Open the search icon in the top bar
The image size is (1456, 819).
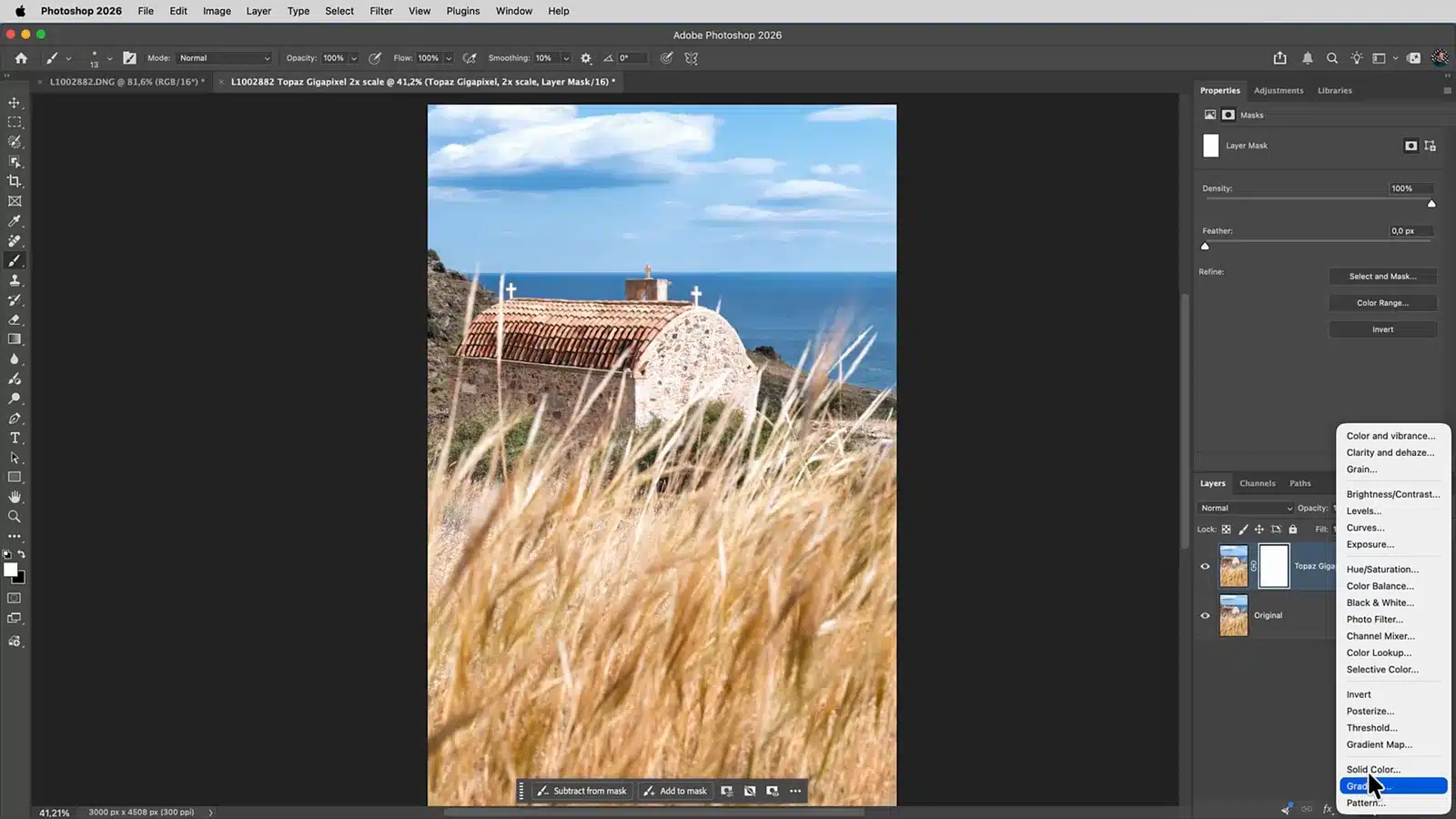click(1332, 57)
